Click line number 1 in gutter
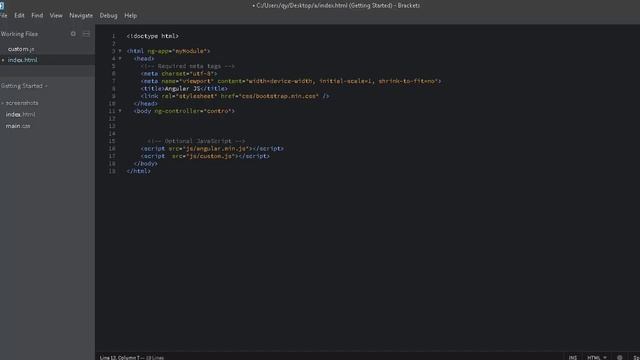 pyautogui.click(x=113, y=36)
